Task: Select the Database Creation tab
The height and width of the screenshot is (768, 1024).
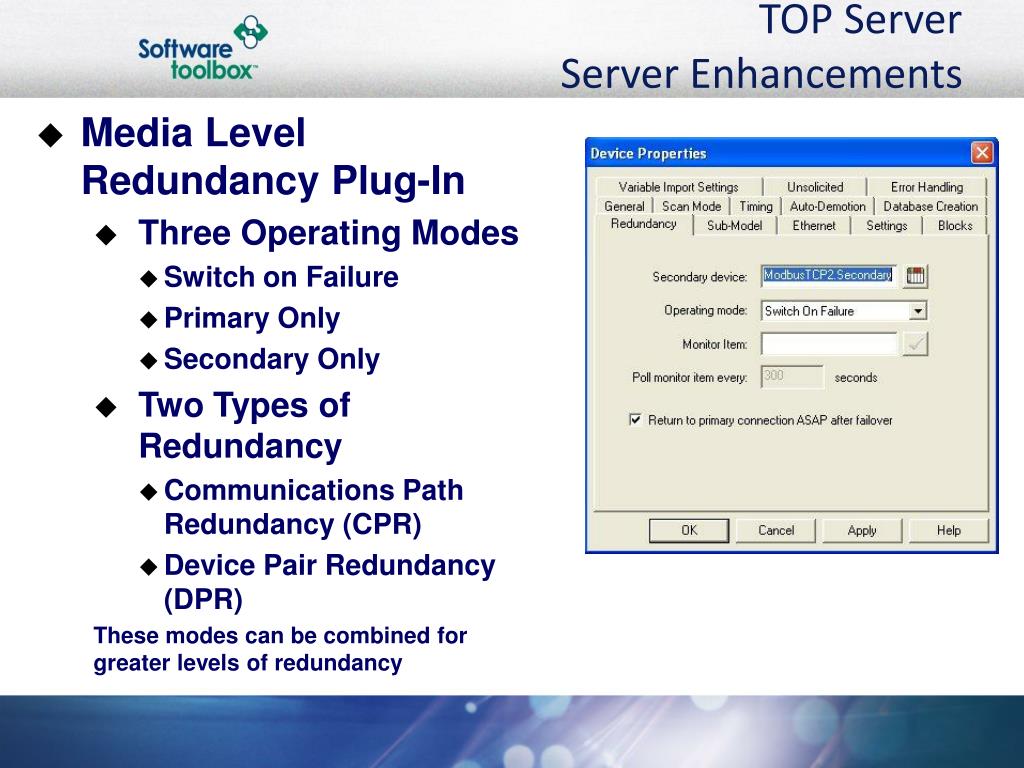Action: tap(931, 206)
